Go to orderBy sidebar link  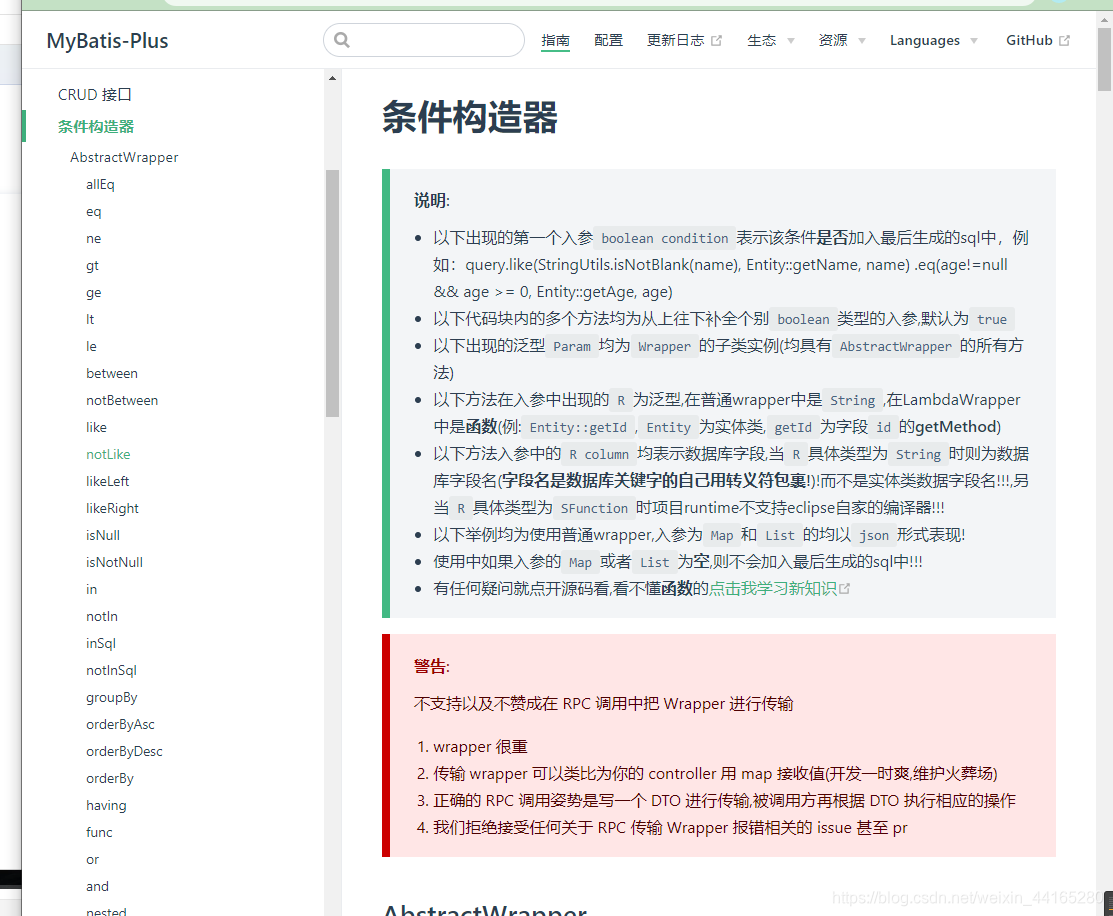[110, 778]
